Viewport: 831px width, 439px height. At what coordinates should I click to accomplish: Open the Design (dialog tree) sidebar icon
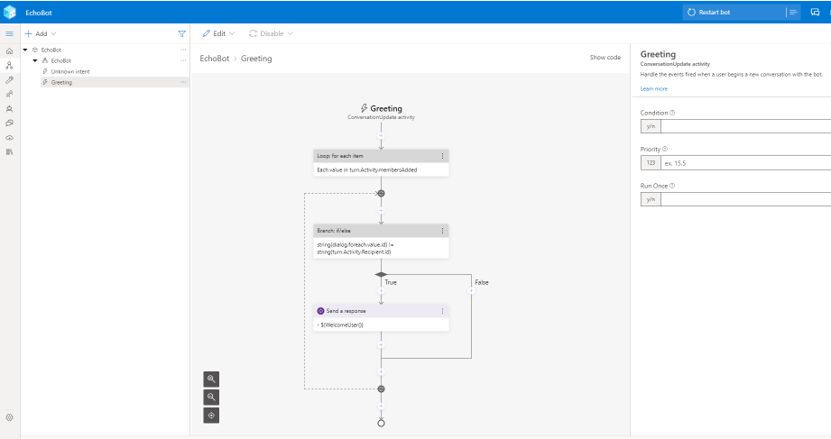[10, 66]
